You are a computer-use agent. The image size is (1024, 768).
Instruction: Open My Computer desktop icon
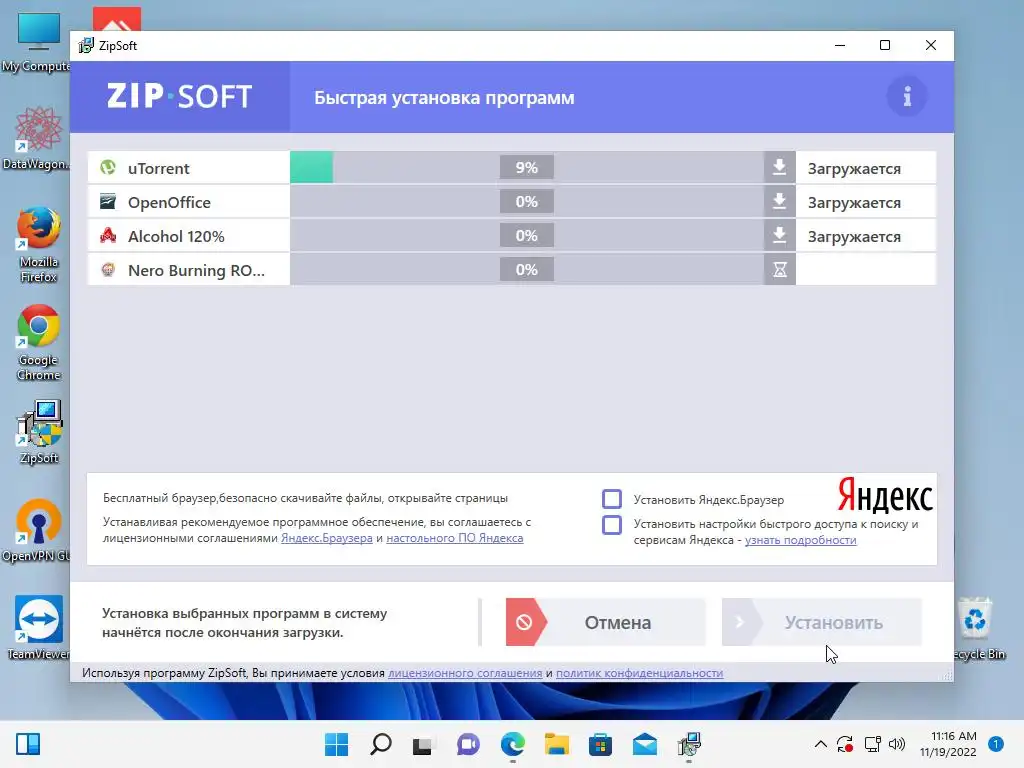pyautogui.click(x=37, y=42)
